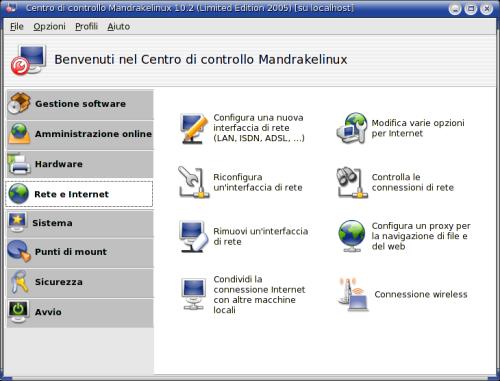Click the Internet connection sharing icon
This screenshot has width=500, height=381.
(194, 294)
